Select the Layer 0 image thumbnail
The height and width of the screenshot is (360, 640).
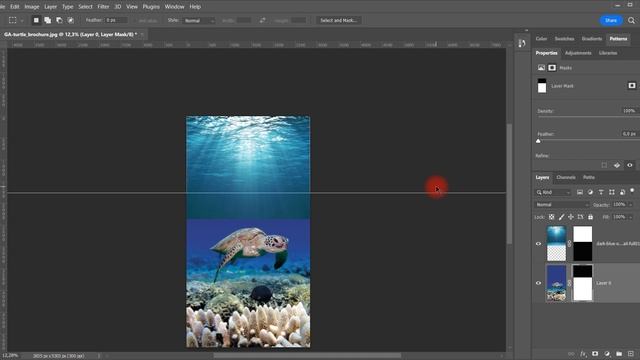pos(556,282)
